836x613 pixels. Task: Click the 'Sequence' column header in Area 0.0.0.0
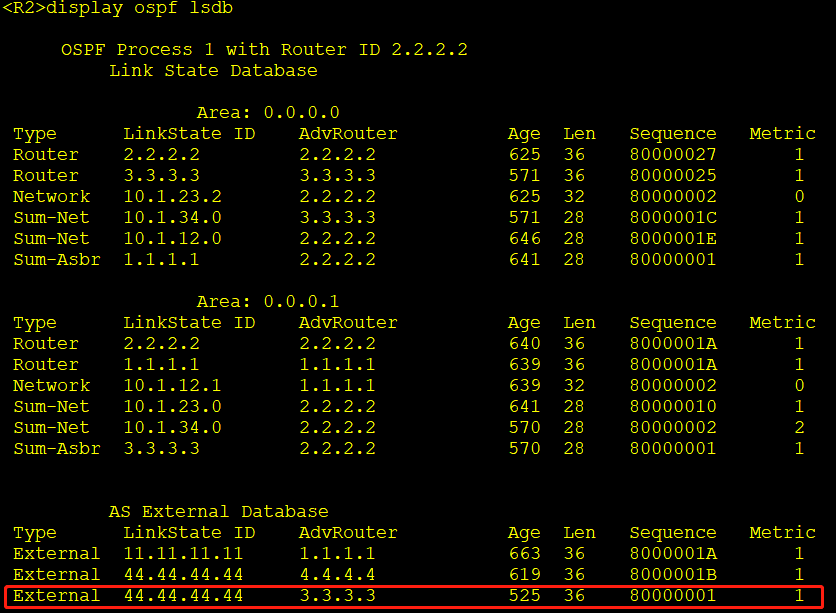coord(673,134)
